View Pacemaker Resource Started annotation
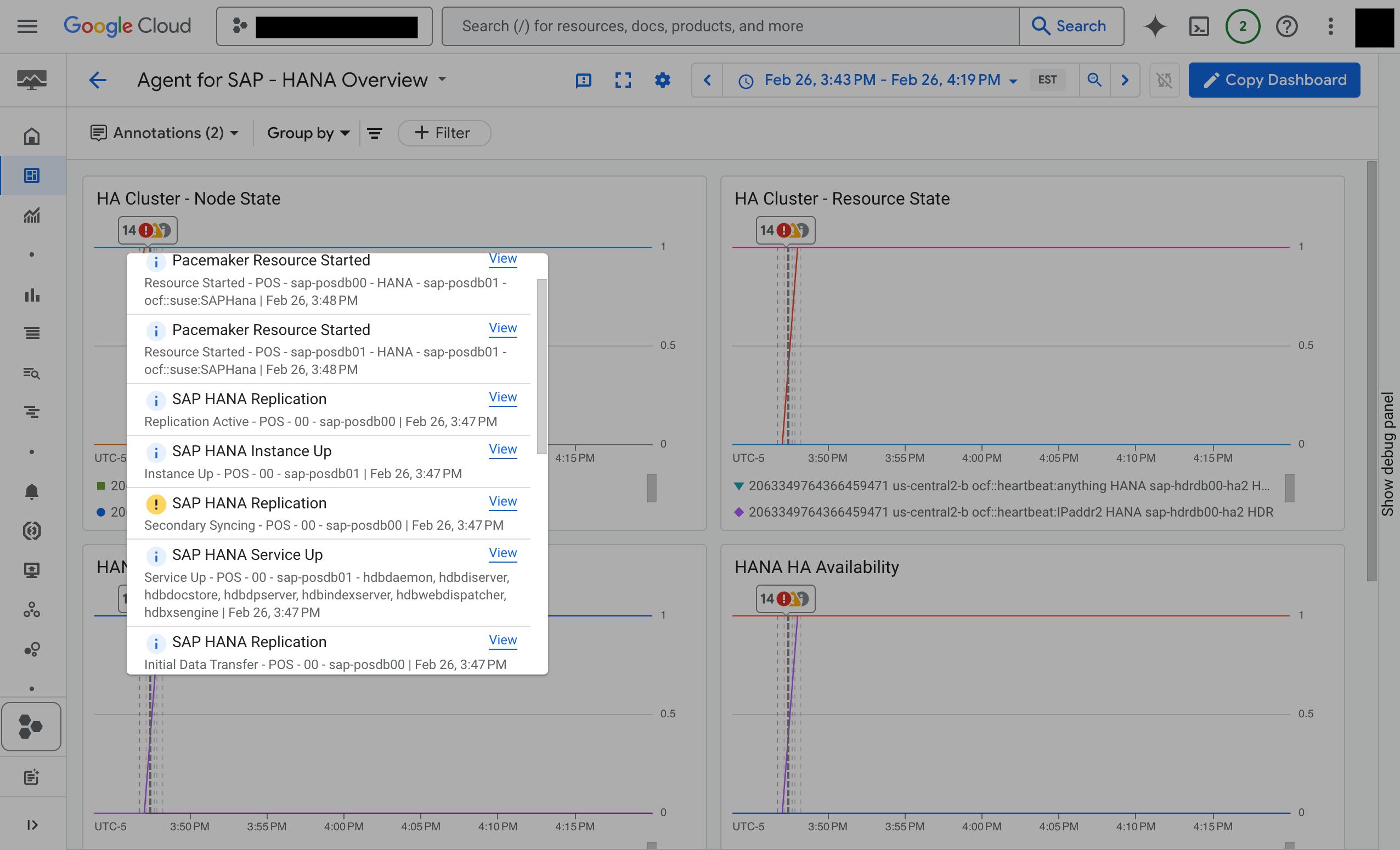 tap(502, 260)
